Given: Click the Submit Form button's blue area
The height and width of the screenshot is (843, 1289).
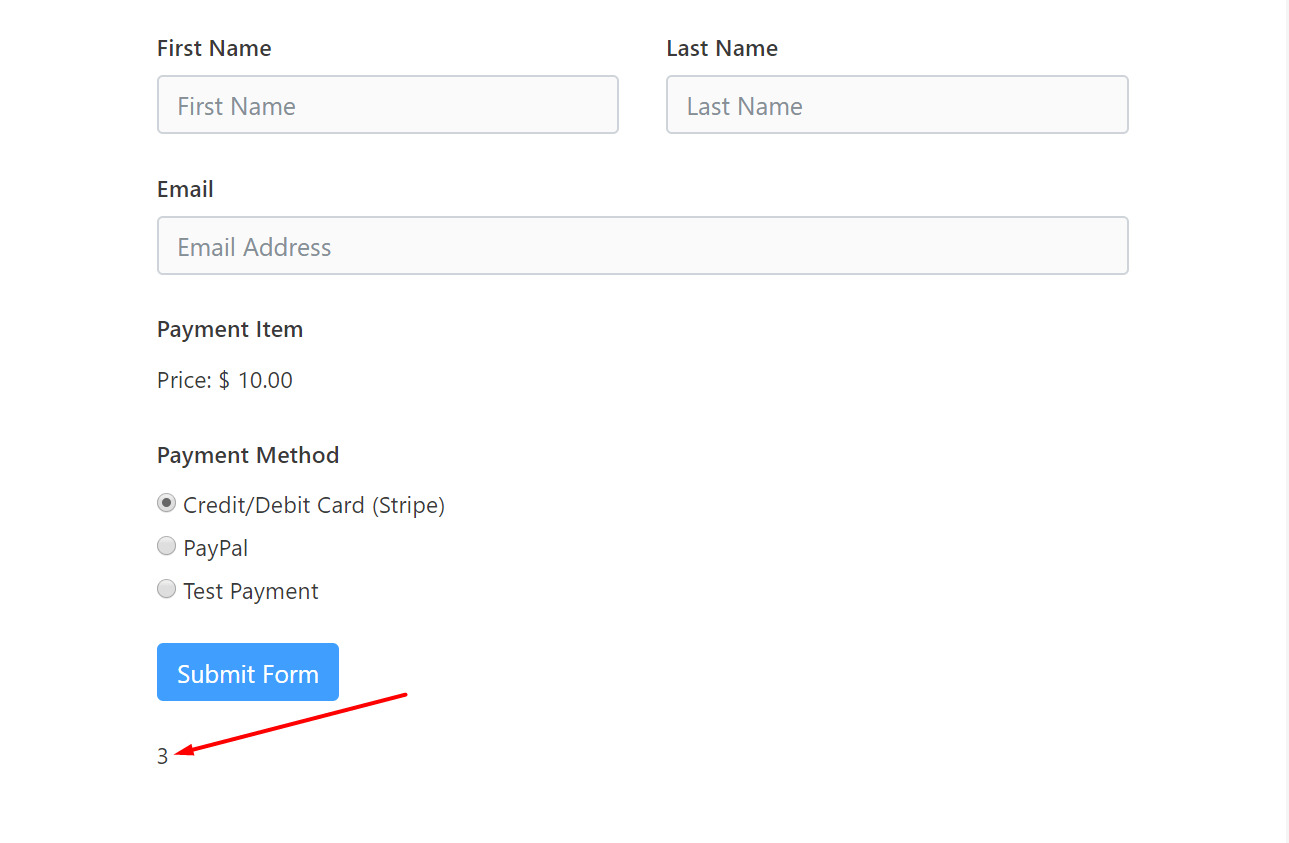Looking at the screenshot, I should [x=247, y=671].
